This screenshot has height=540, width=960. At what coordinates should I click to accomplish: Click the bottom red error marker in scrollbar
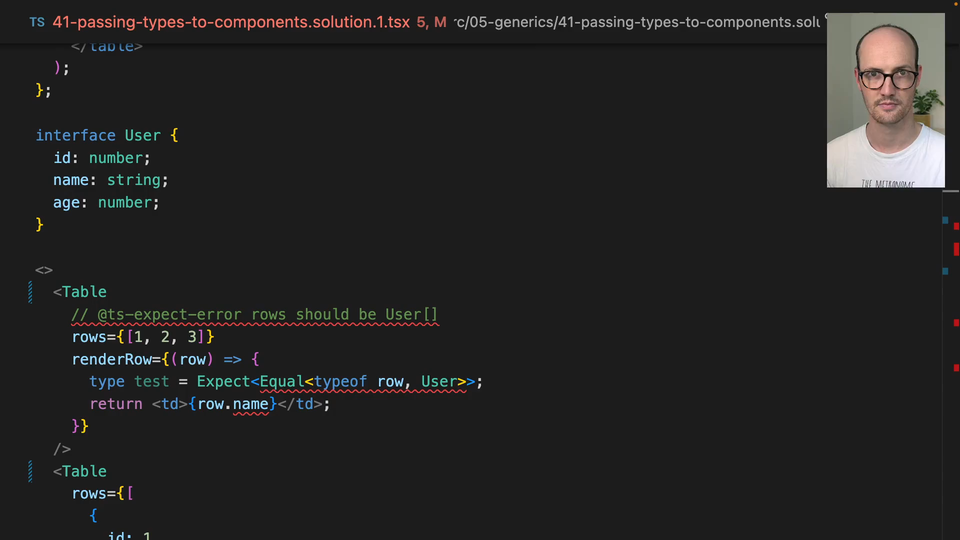point(956,368)
